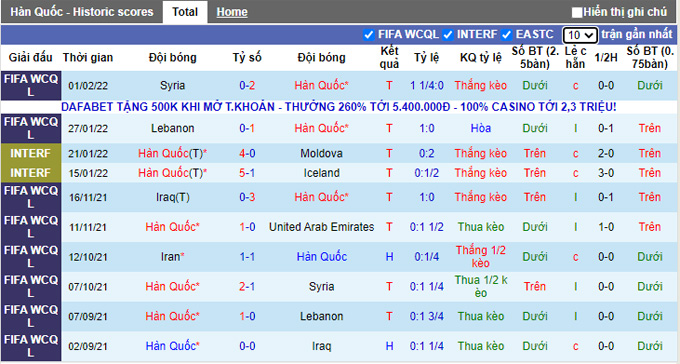This screenshot has height=364, width=680.
Task: Click the 0:2 odds for Moldova match
Action: [x=427, y=154]
